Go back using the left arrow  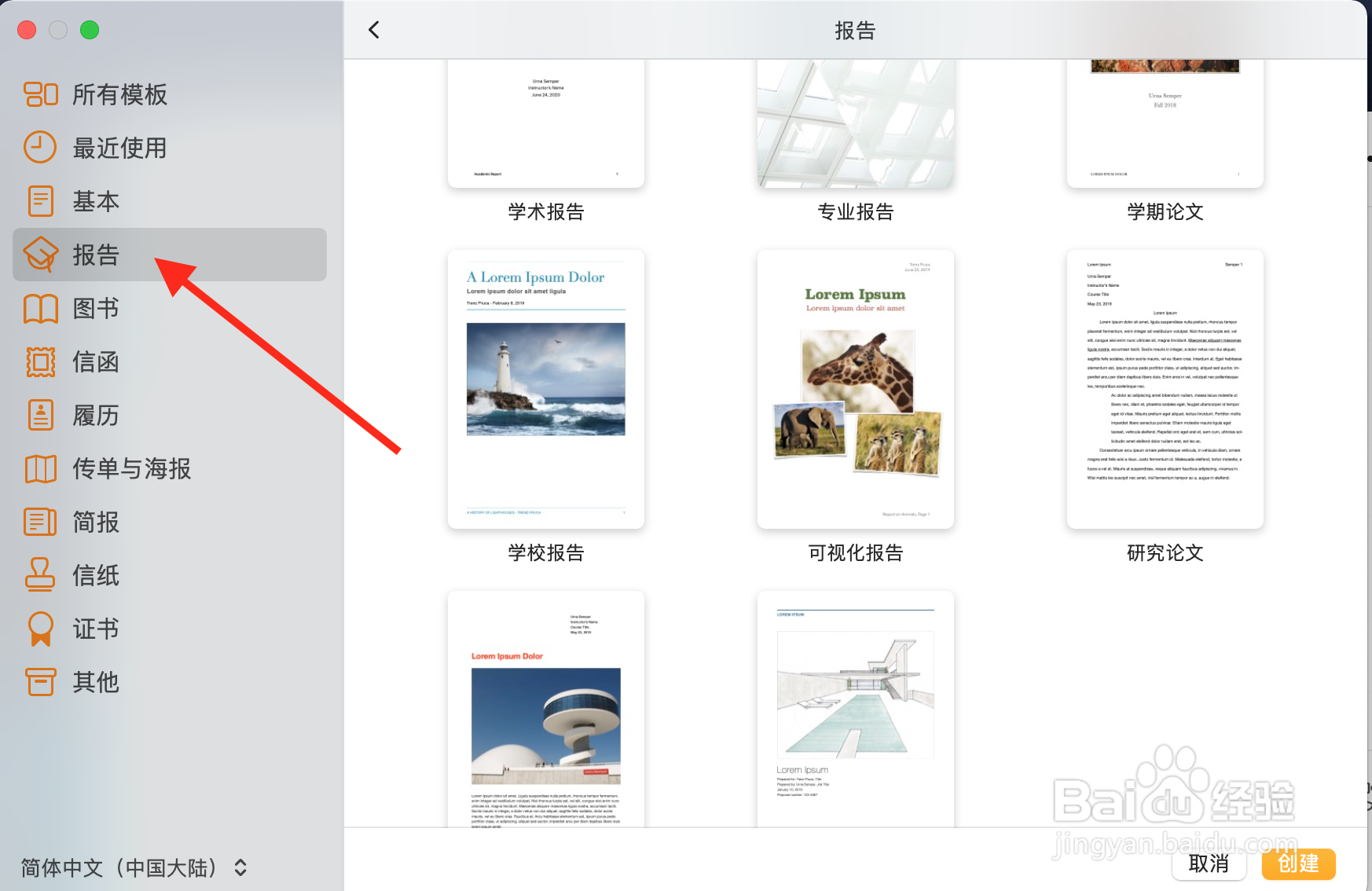click(x=374, y=29)
